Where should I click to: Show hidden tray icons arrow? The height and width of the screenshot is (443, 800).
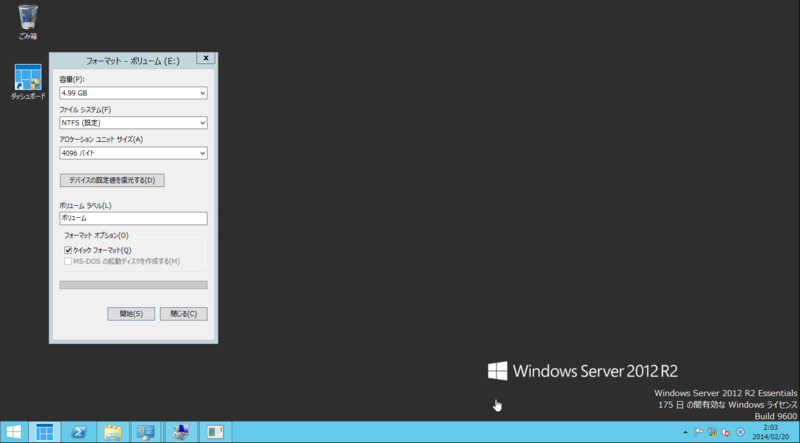(685, 432)
